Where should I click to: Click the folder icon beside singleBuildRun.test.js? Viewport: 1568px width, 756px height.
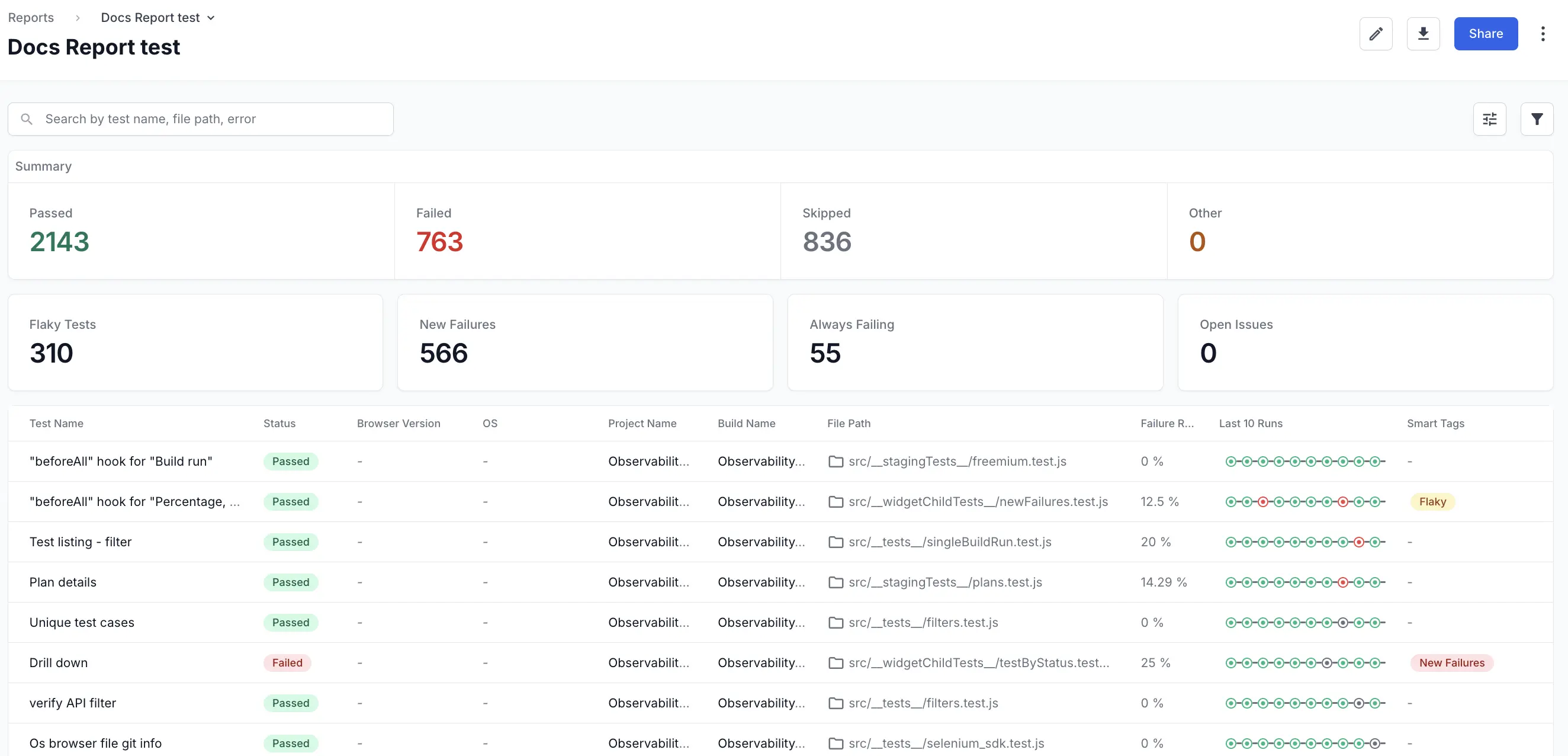[835, 542]
